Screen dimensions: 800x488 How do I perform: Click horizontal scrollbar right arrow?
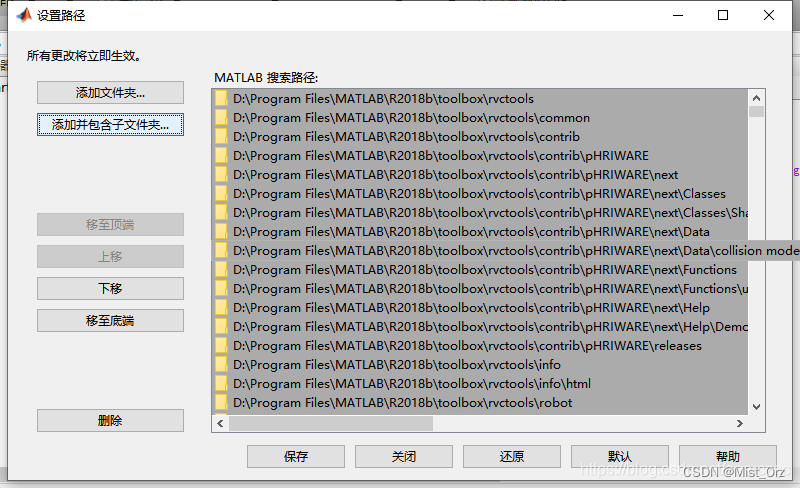(x=740, y=423)
